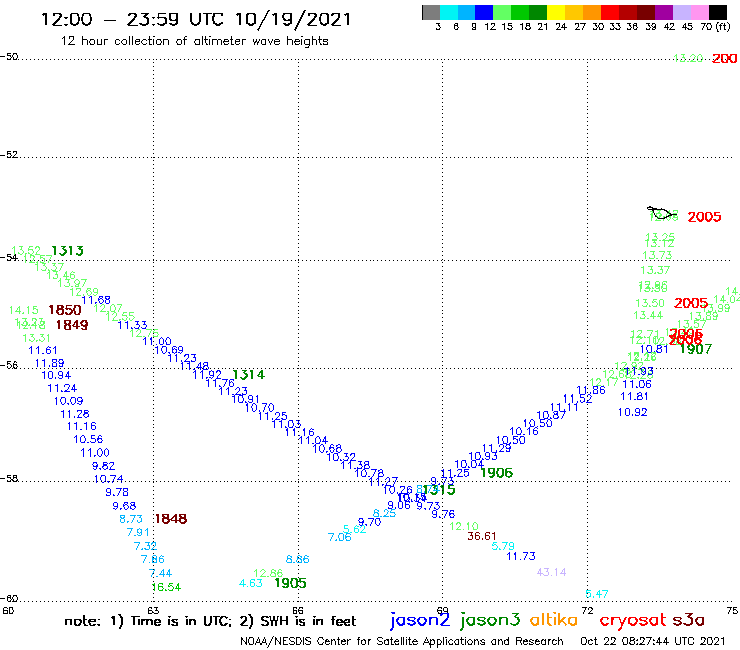The height and width of the screenshot is (650, 740).
Task: Click the 'cryosat' satellite label
Action: (x=633, y=621)
